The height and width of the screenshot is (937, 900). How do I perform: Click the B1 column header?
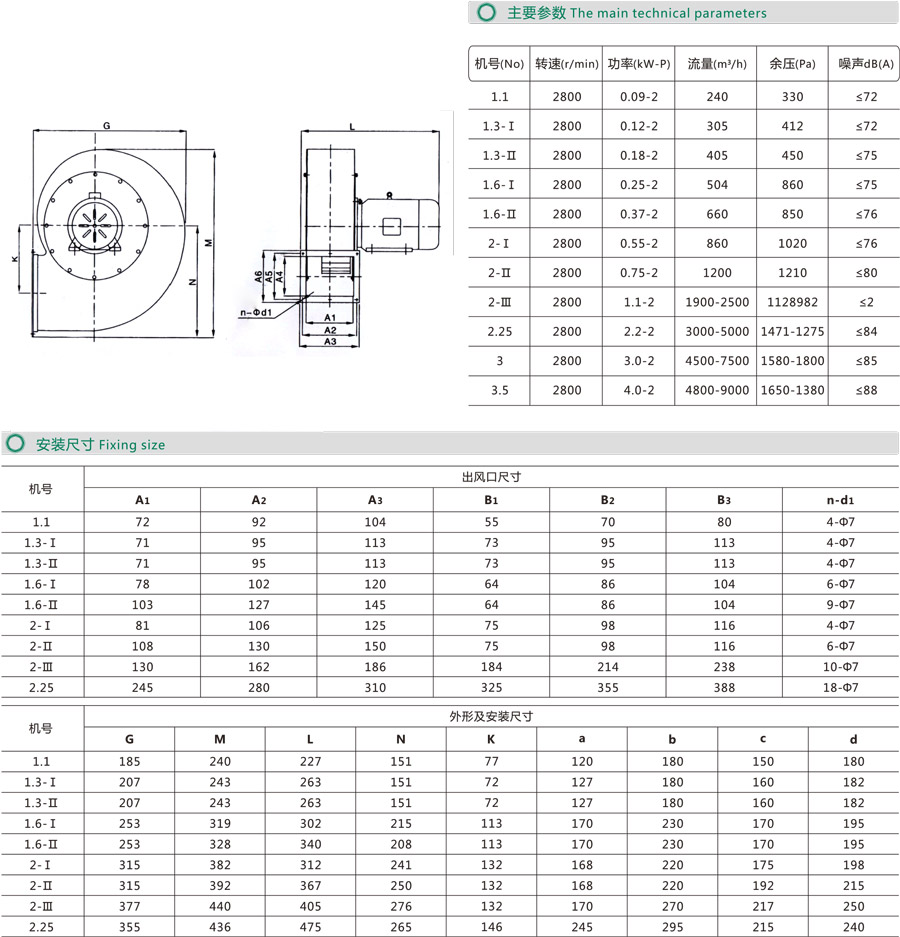point(491,500)
